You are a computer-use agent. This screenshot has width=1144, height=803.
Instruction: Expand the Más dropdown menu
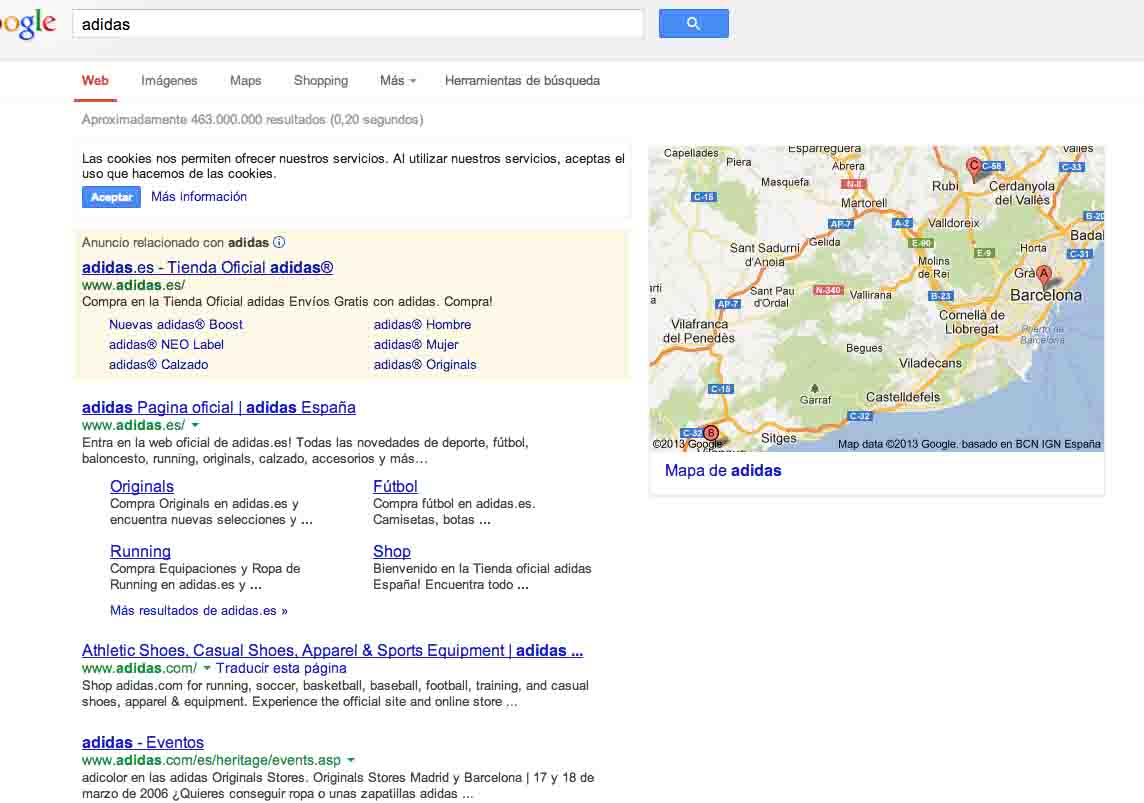398,80
